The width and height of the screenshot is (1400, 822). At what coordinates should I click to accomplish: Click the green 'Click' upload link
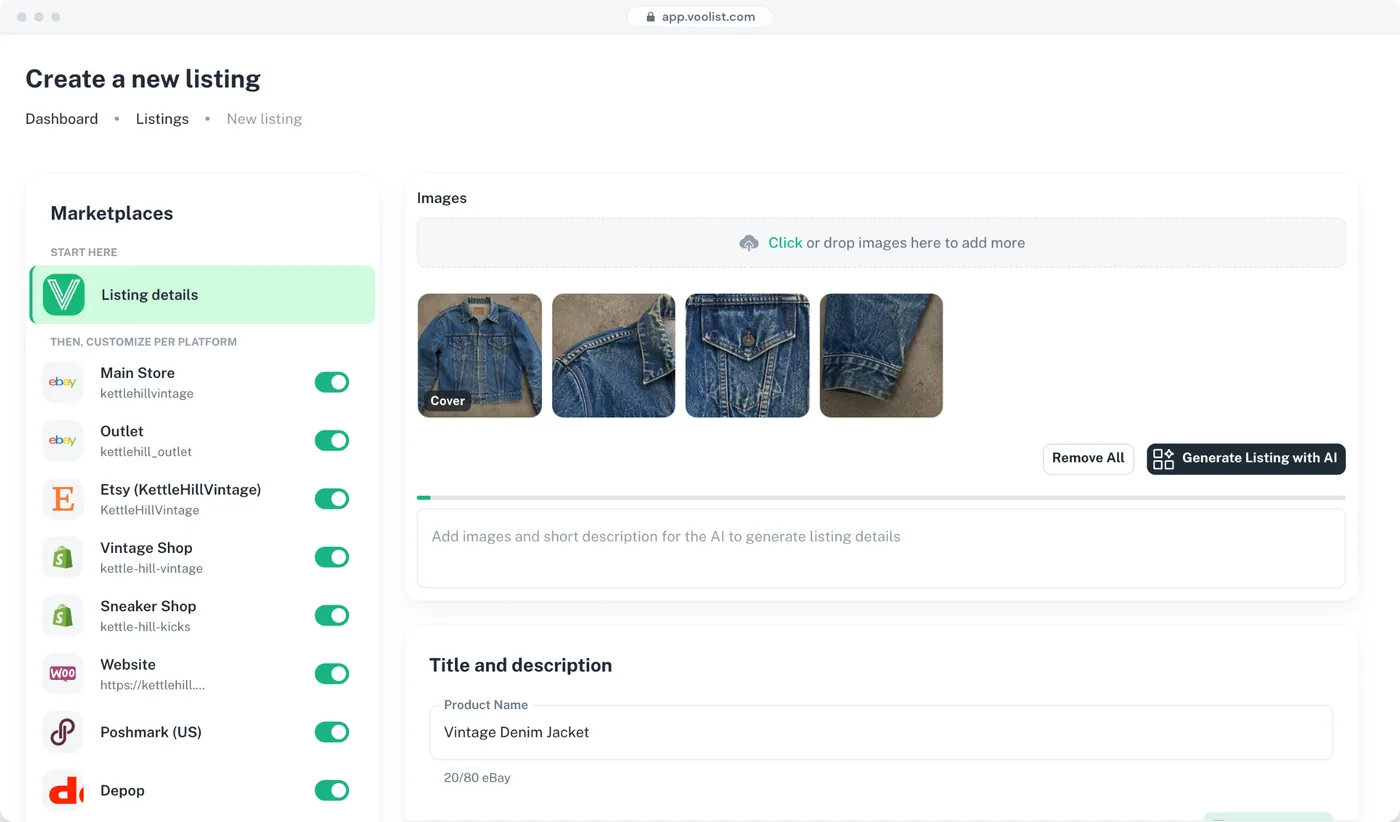click(785, 243)
